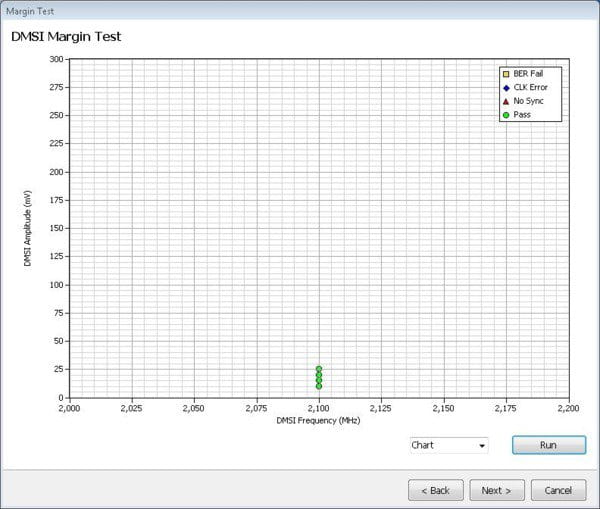The image size is (600, 509).
Task: Open the Chart view dropdown
Action: pos(448,445)
